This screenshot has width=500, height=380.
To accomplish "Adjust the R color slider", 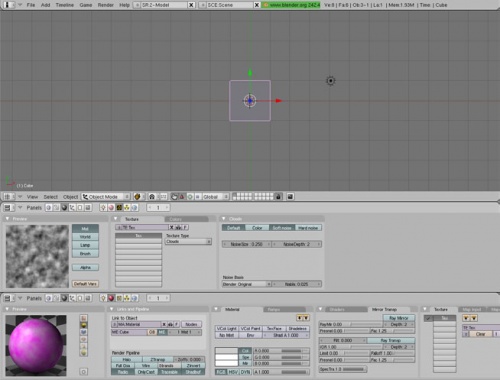I will 281,351.
